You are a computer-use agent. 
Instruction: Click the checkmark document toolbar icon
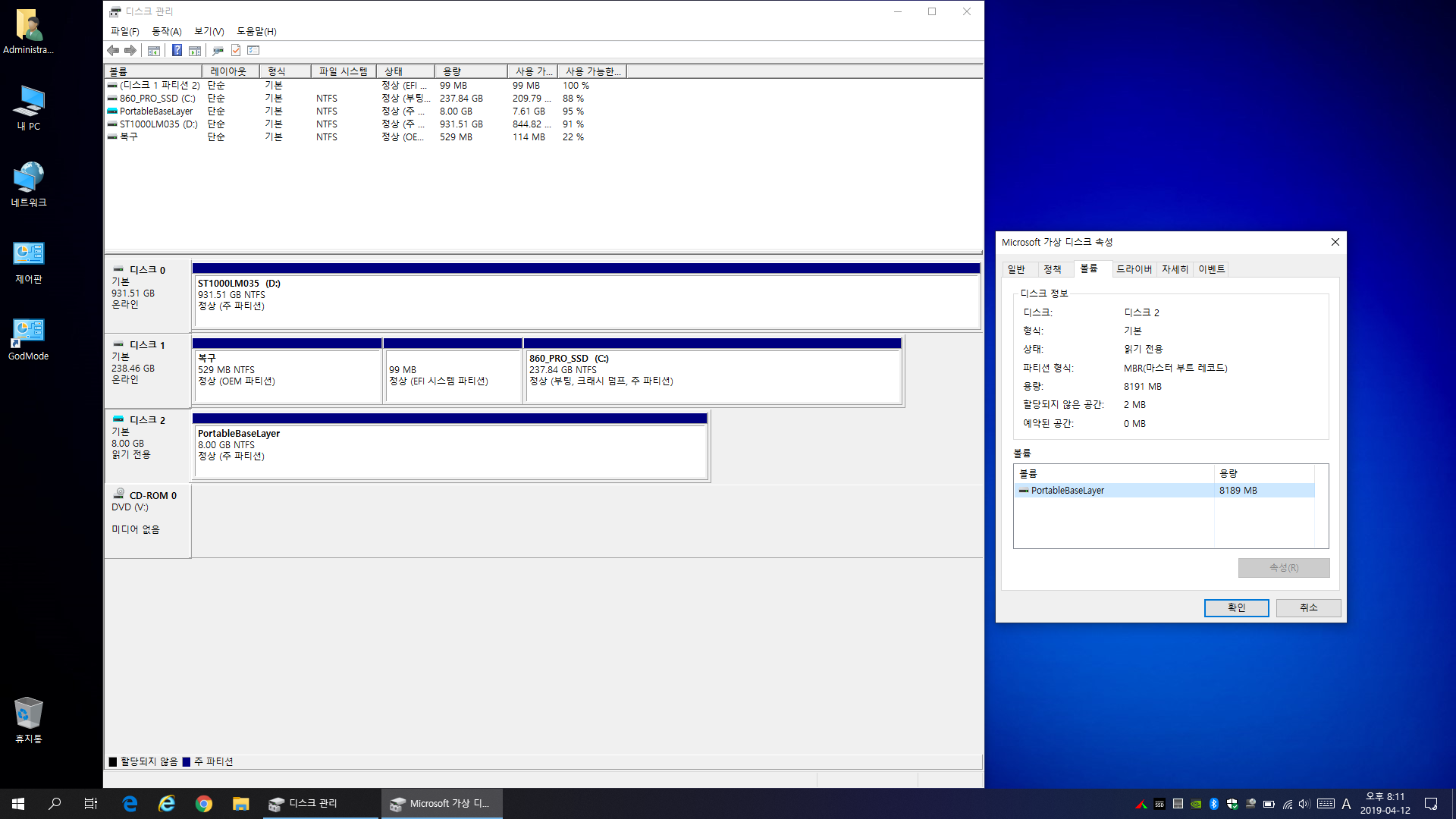(236, 51)
